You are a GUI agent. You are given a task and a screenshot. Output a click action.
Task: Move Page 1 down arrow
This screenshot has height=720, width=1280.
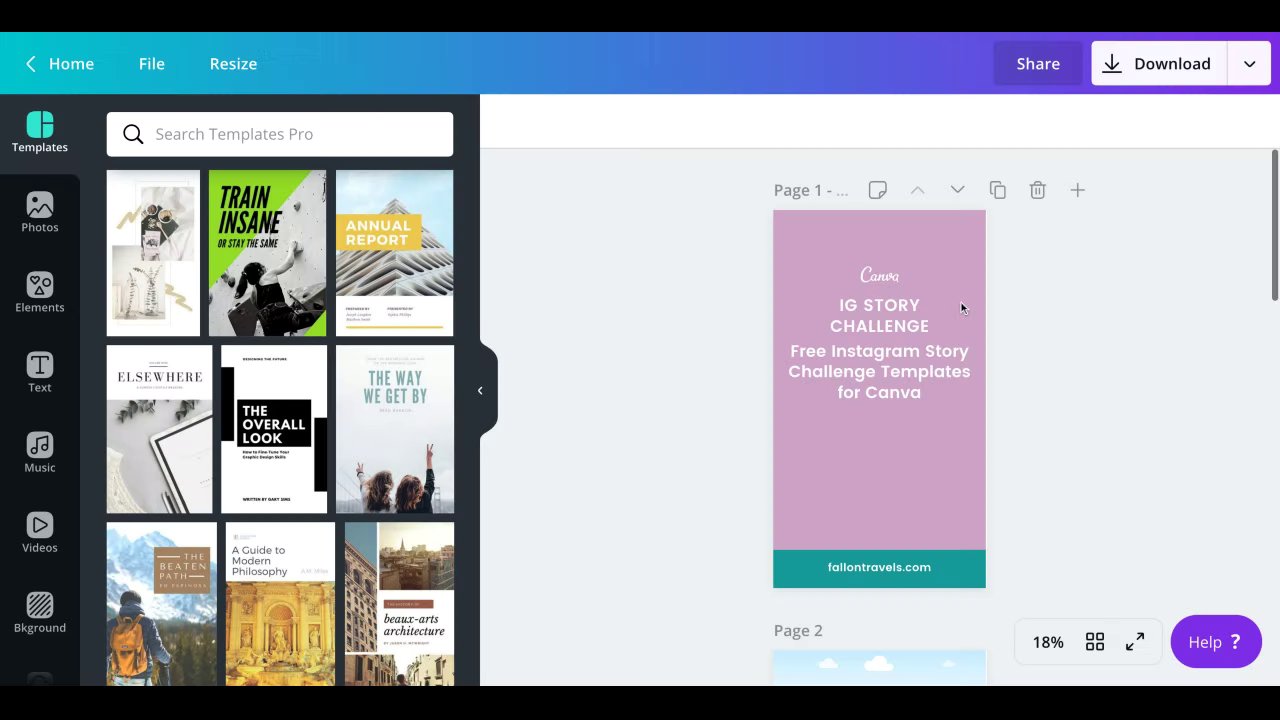(957, 190)
